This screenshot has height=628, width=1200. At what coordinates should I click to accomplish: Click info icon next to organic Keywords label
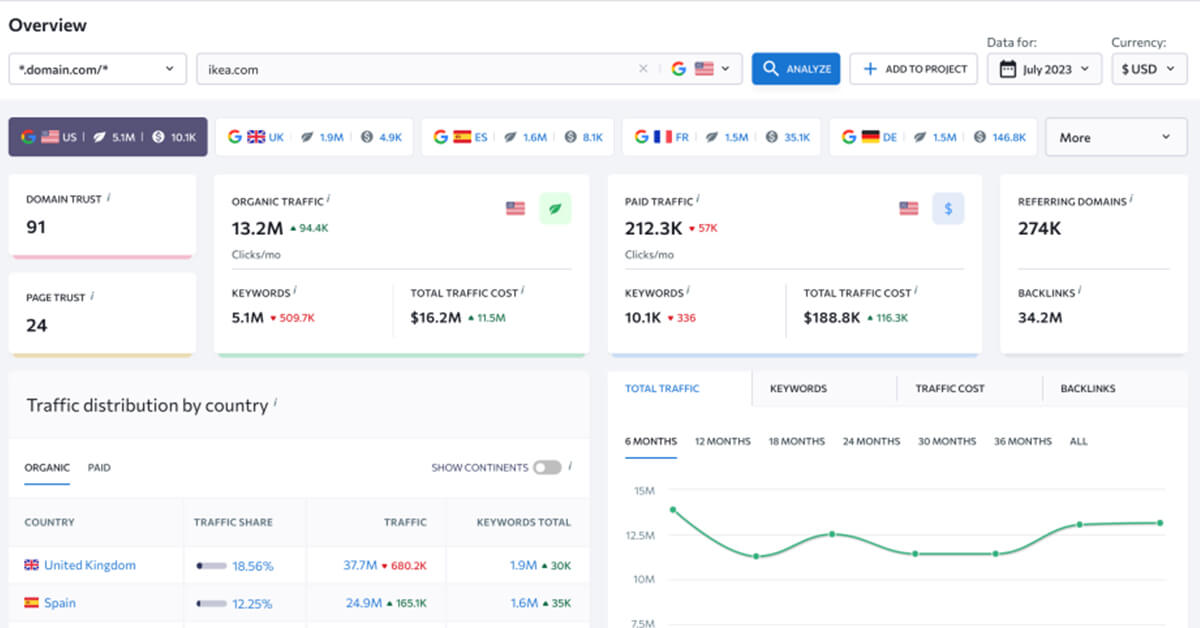pyautogui.click(x=295, y=292)
